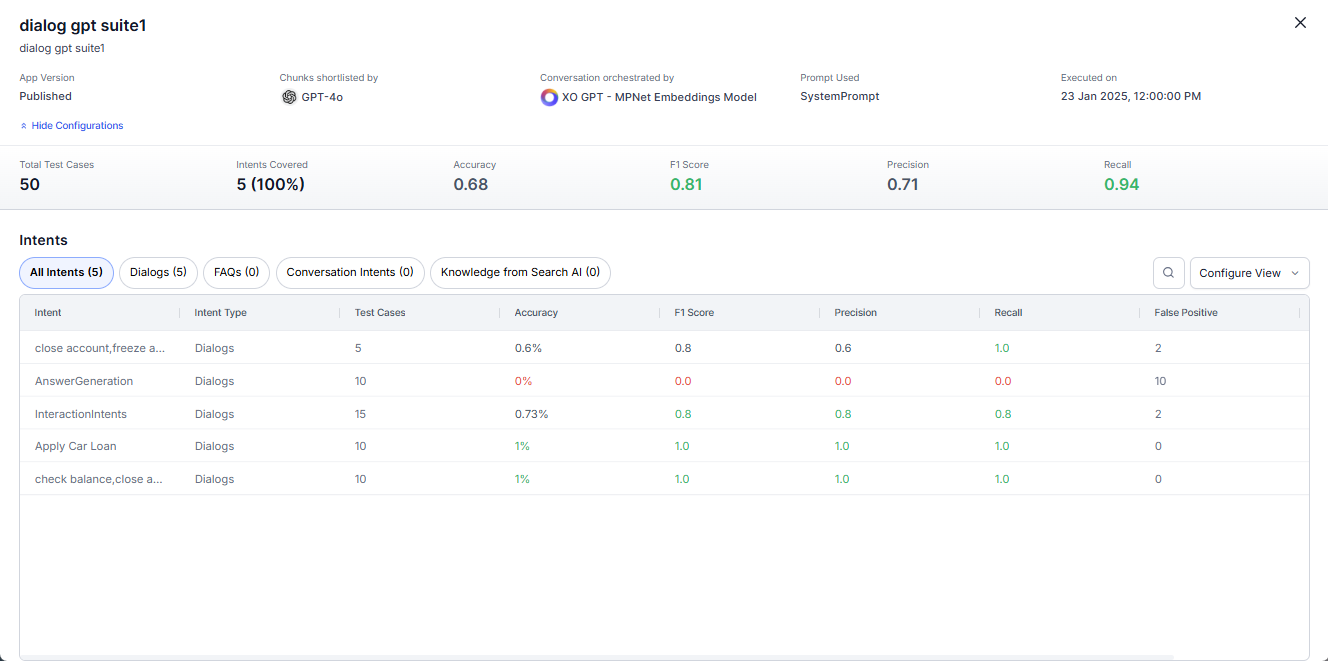Click the search icon in Intents section
This screenshot has height=661, width=1328.
tap(1168, 273)
